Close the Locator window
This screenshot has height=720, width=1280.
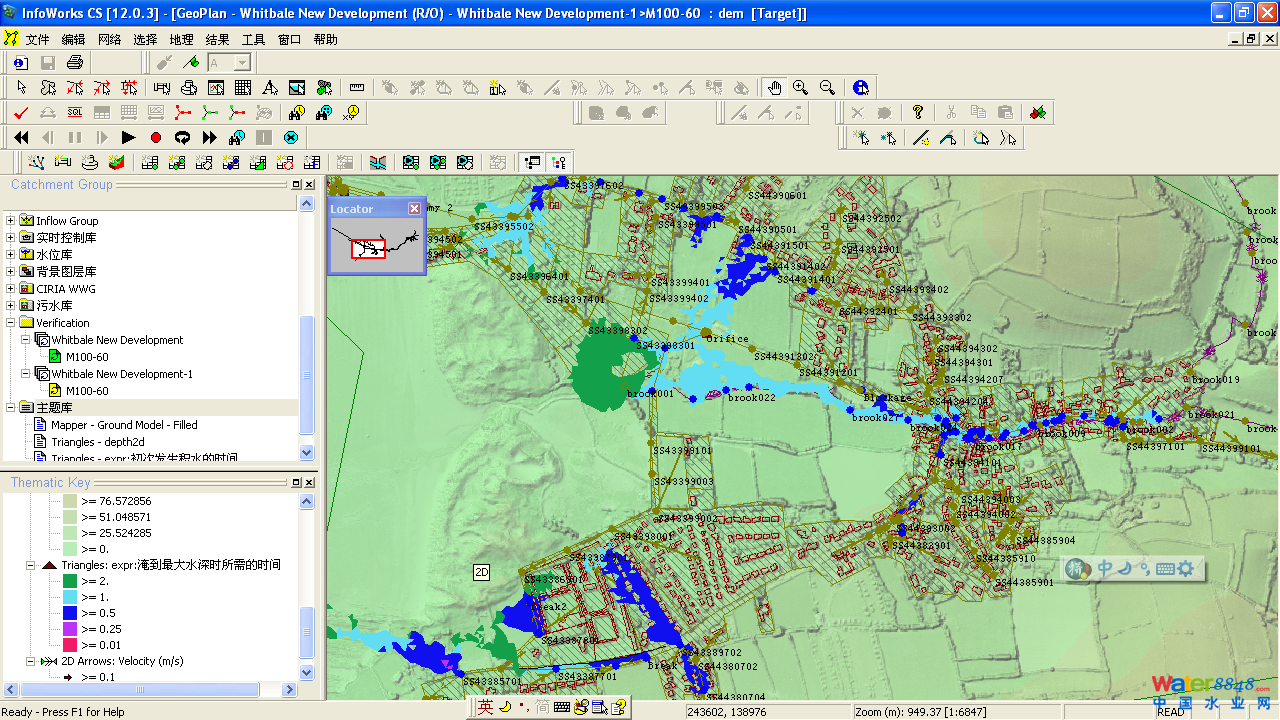(414, 208)
